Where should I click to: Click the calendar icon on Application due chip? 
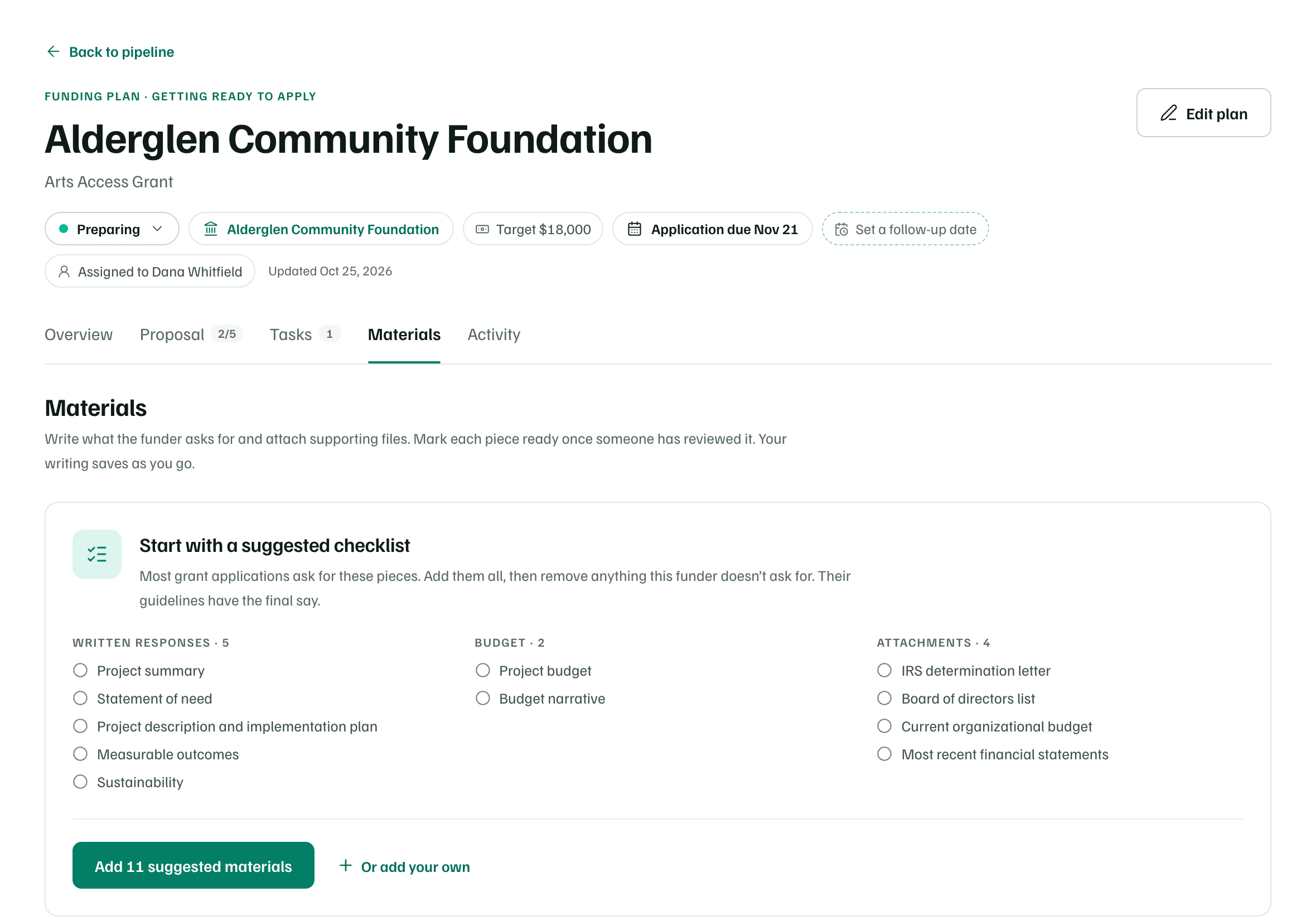635,229
